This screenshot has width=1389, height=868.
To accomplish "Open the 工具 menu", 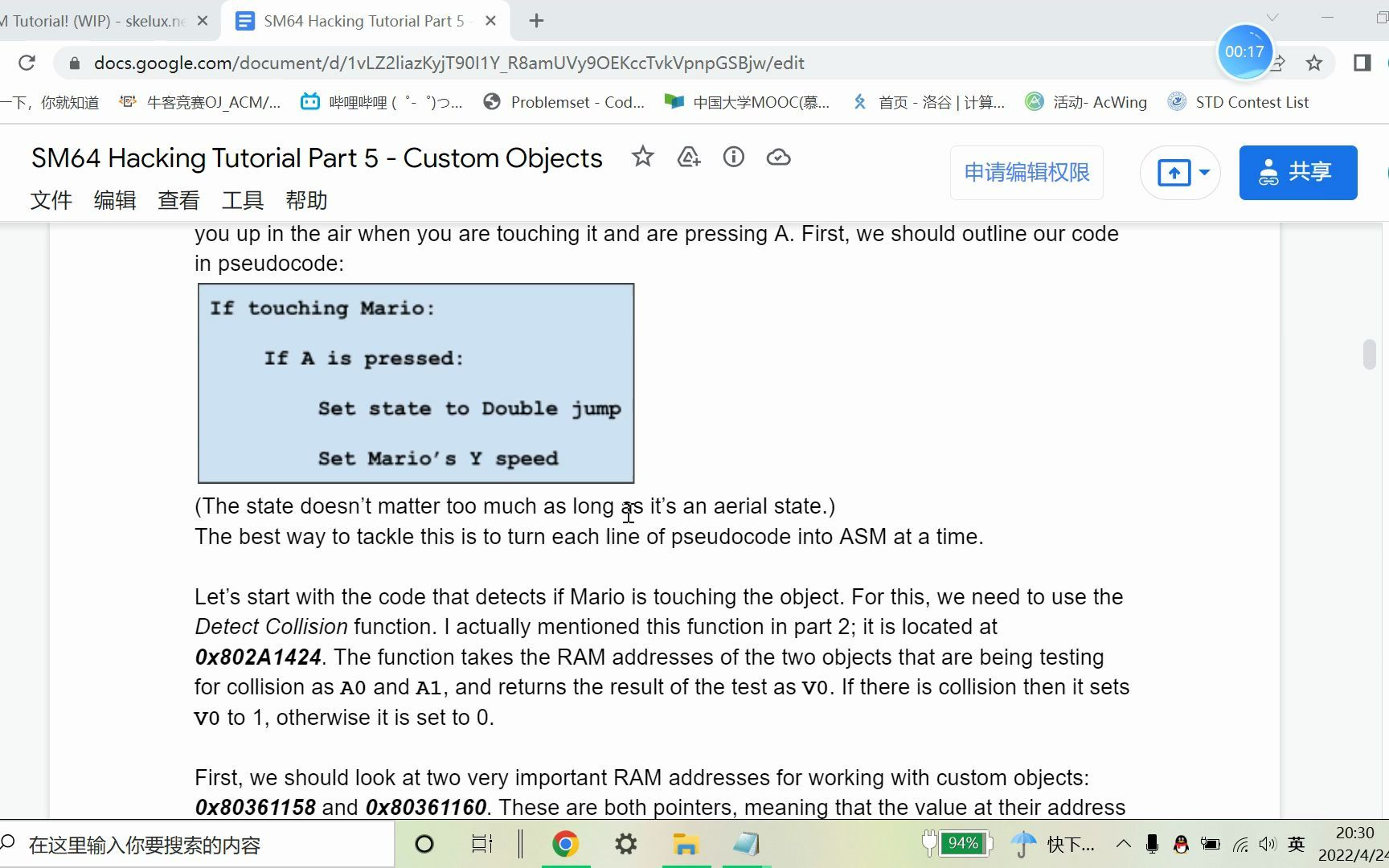I will point(242,200).
